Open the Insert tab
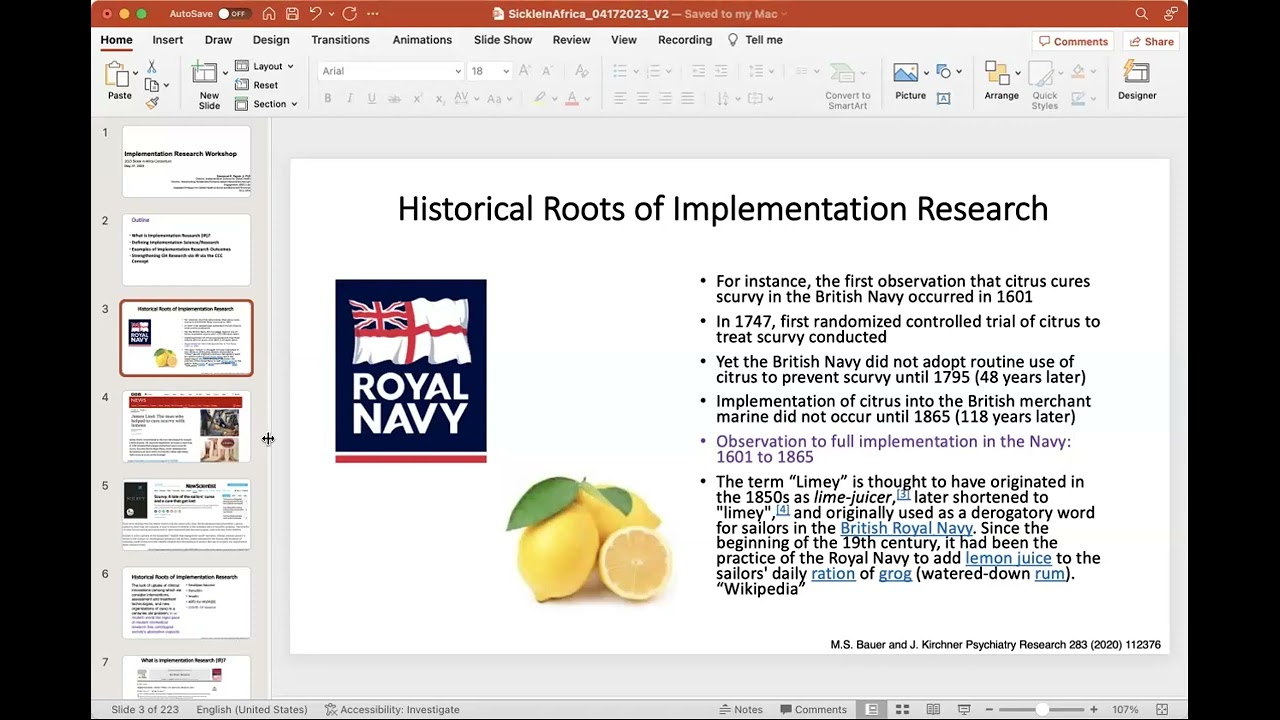 click(168, 40)
